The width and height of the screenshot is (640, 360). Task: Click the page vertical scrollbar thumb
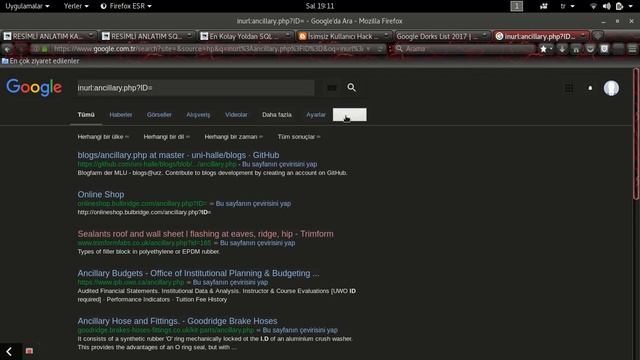[636, 134]
